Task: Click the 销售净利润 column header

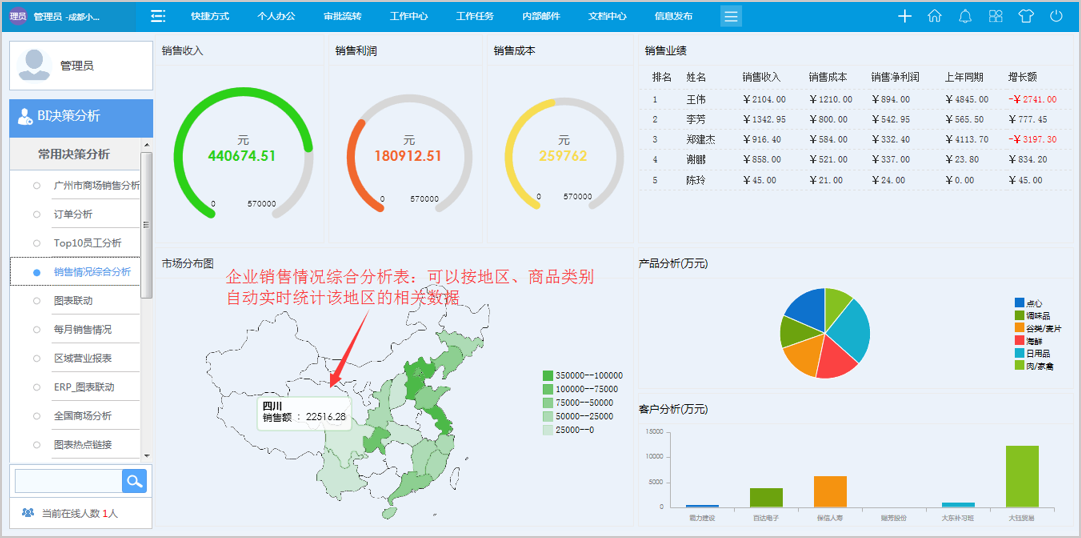Action: click(x=895, y=77)
